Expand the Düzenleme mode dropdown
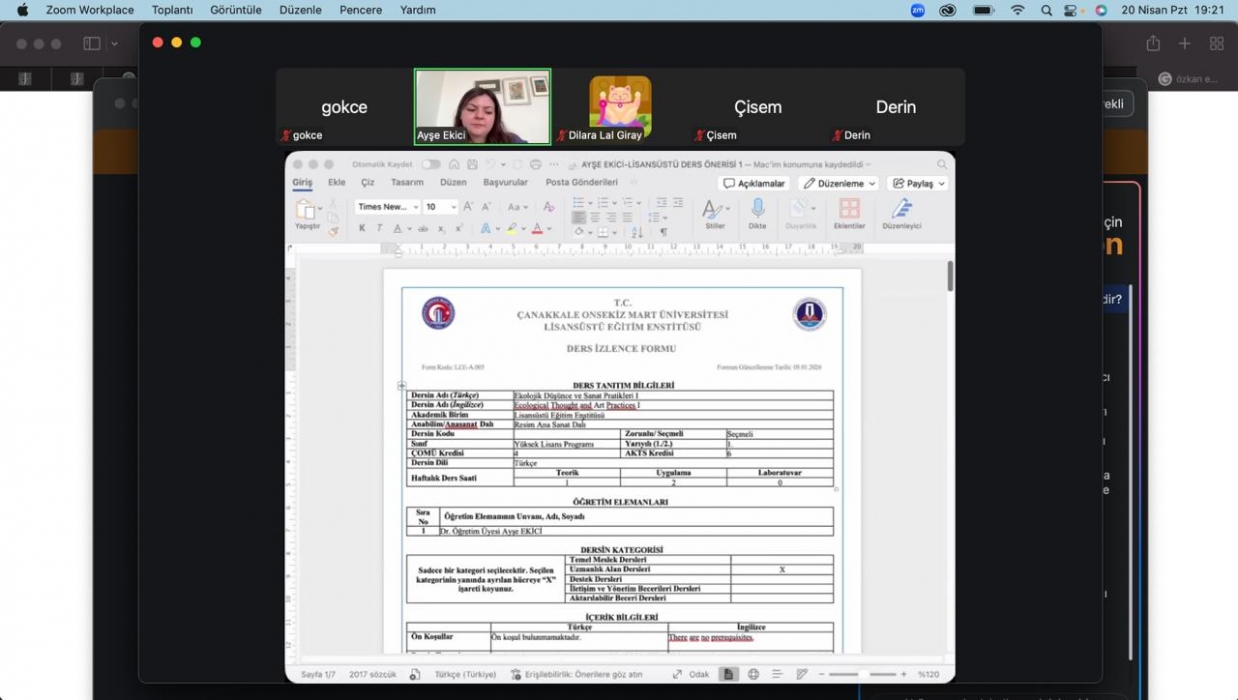The height and width of the screenshot is (700, 1238). click(838, 184)
